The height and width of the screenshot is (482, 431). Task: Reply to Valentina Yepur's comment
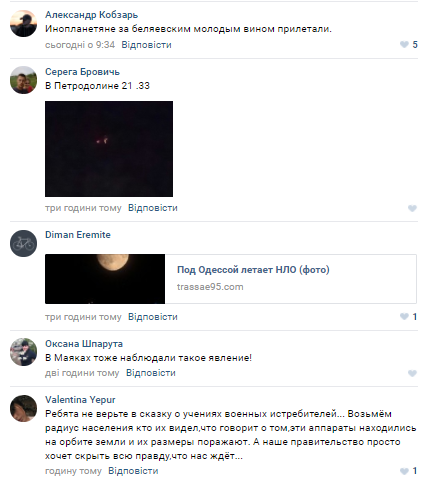(x=133, y=471)
